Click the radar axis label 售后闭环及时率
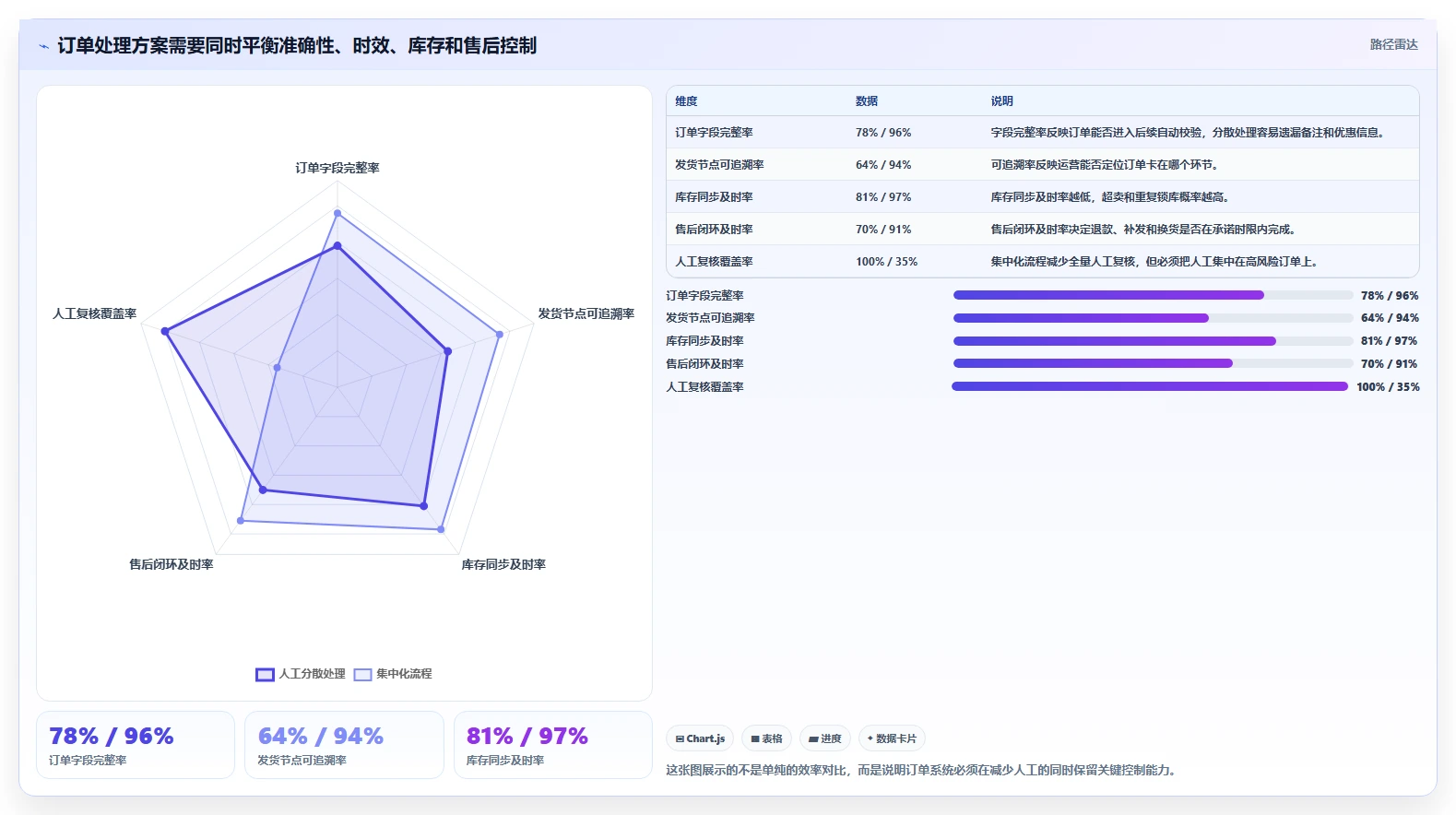 [172, 564]
